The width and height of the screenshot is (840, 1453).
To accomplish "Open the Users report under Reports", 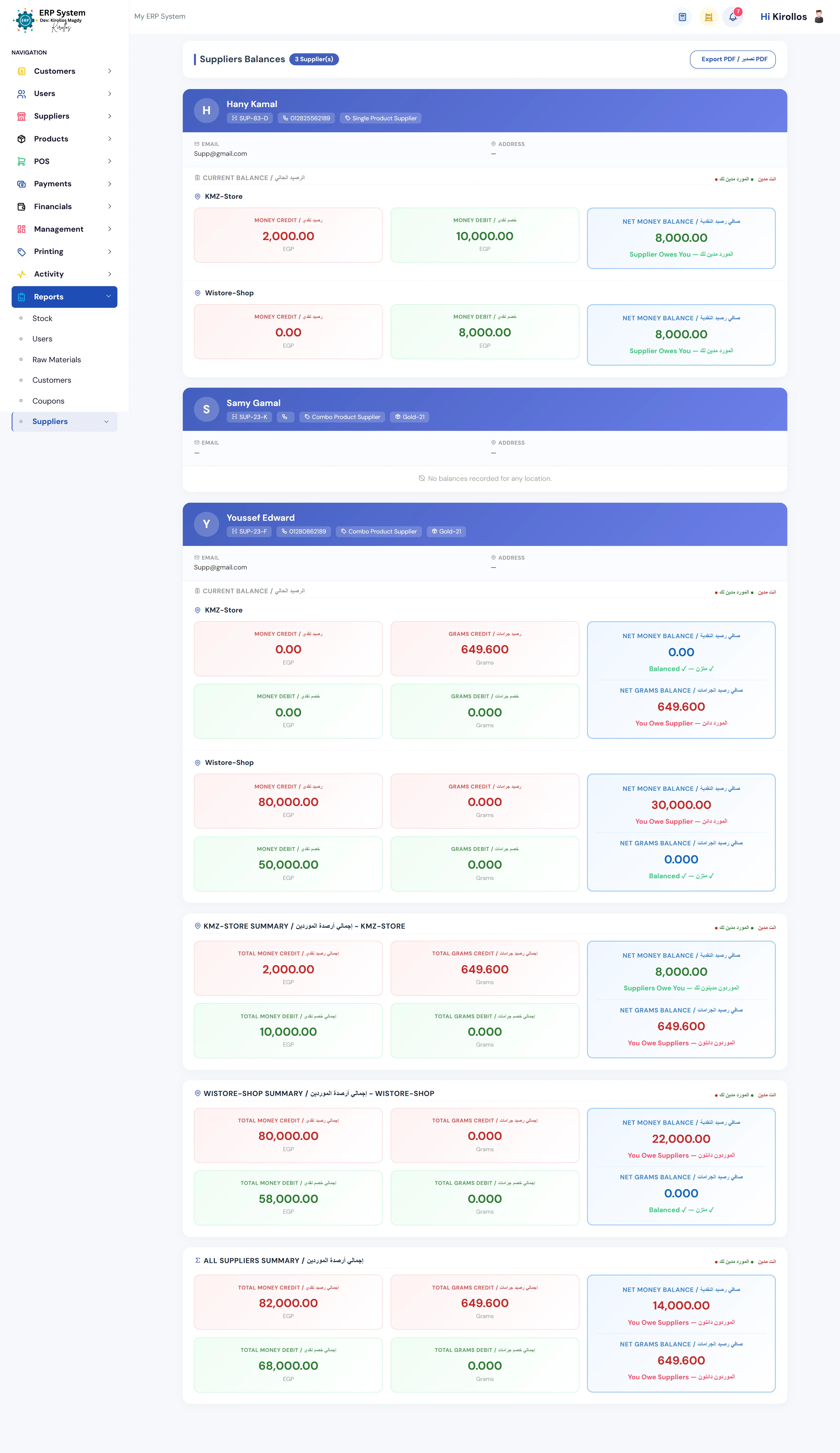I will (x=42, y=339).
